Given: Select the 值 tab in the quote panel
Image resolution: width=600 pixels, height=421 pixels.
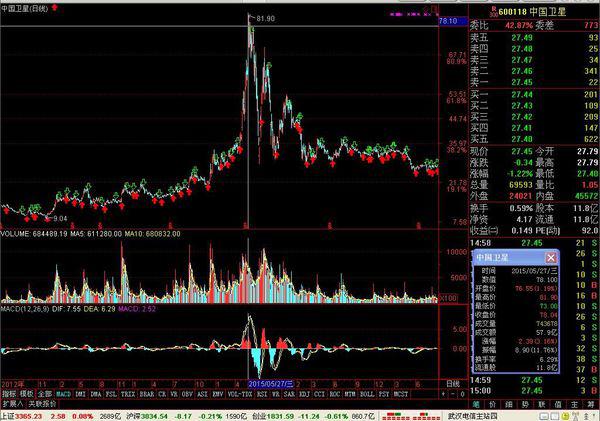Looking at the screenshot, I should click(x=558, y=404).
